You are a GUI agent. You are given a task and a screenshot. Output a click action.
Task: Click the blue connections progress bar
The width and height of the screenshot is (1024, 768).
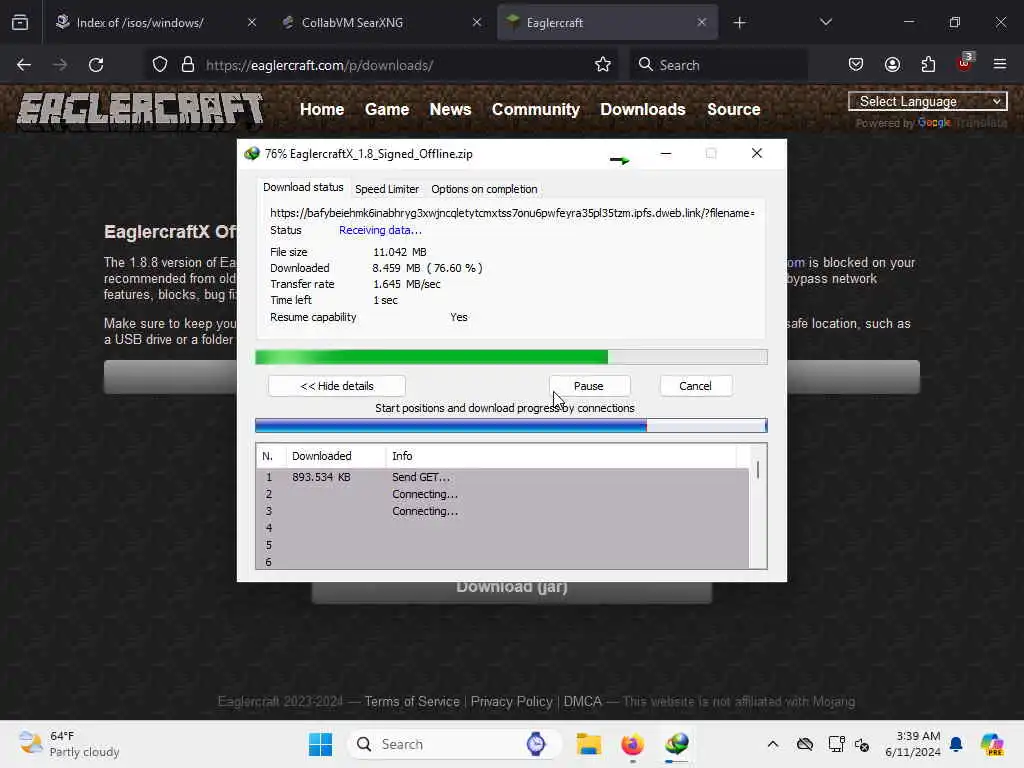pyautogui.click(x=511, y=426)
